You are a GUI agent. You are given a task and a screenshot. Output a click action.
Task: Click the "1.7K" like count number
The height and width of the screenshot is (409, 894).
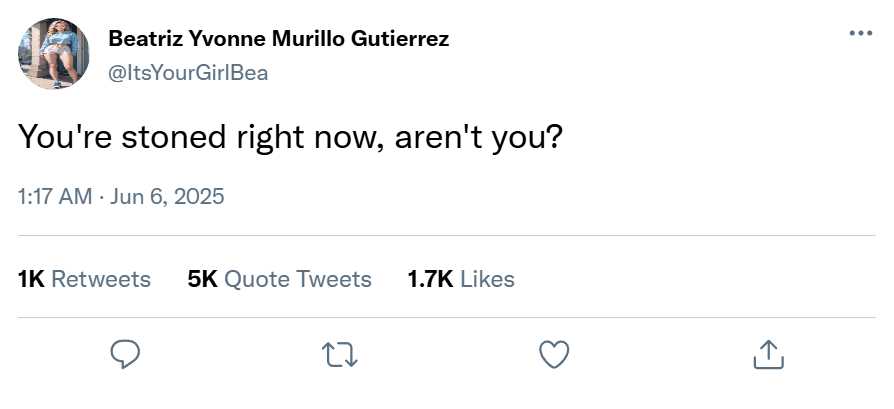(430, 279)
